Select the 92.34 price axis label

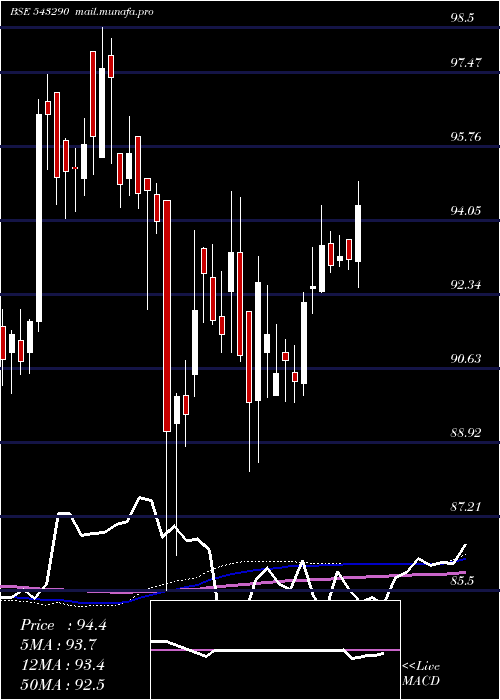click(x=466, y=285)
